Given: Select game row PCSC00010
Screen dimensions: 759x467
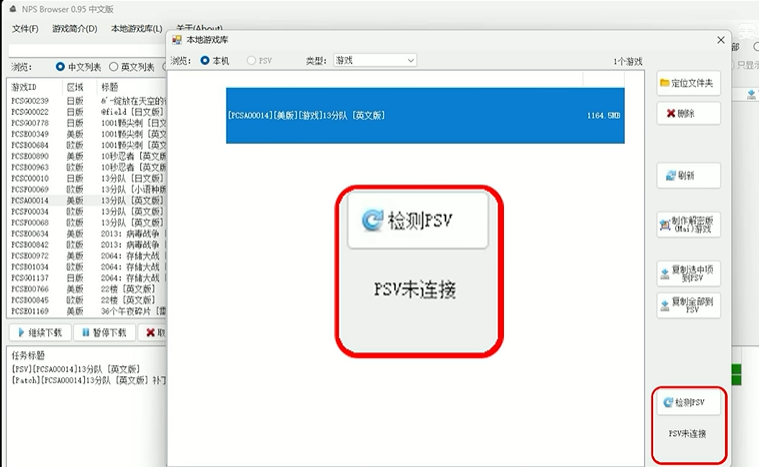Looking at the screenshot, I should click(87, 179).
